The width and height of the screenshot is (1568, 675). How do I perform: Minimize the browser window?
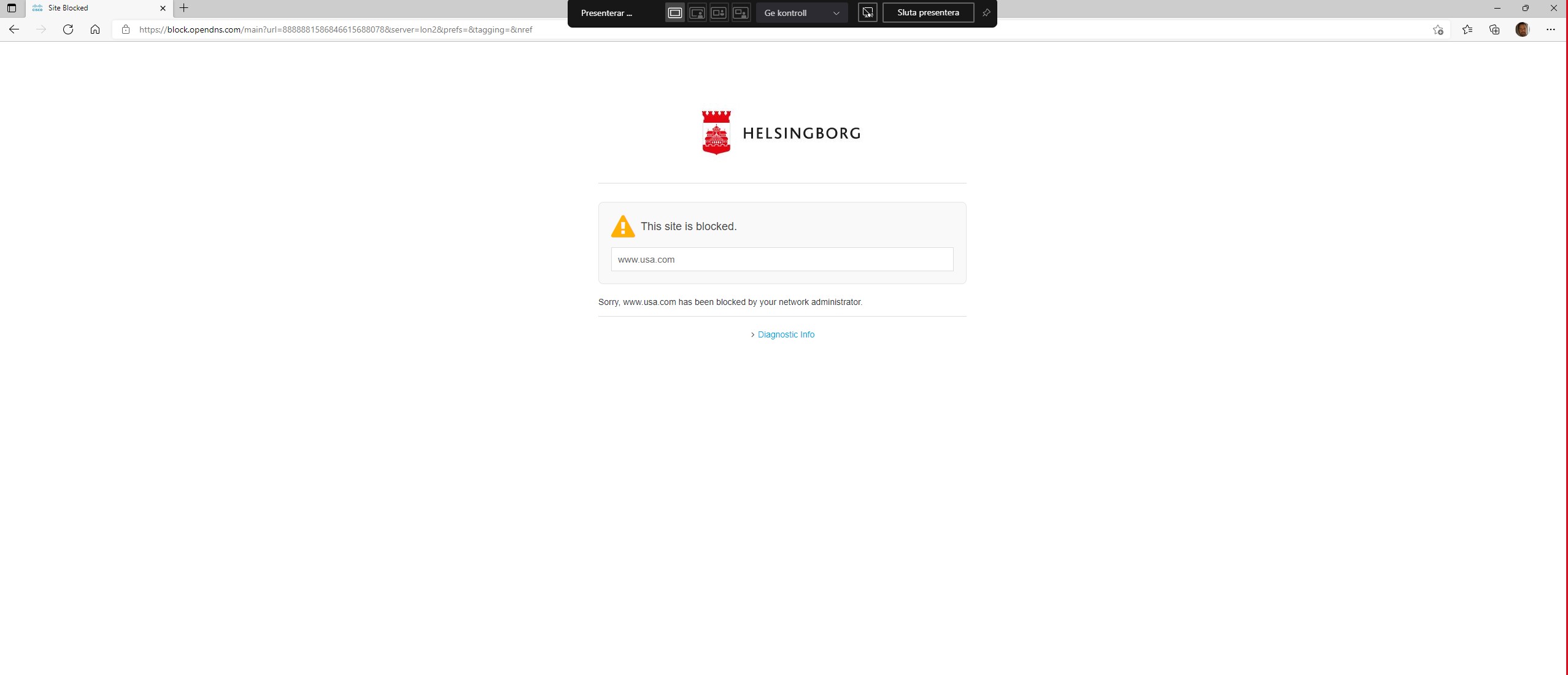(1497, 8)
